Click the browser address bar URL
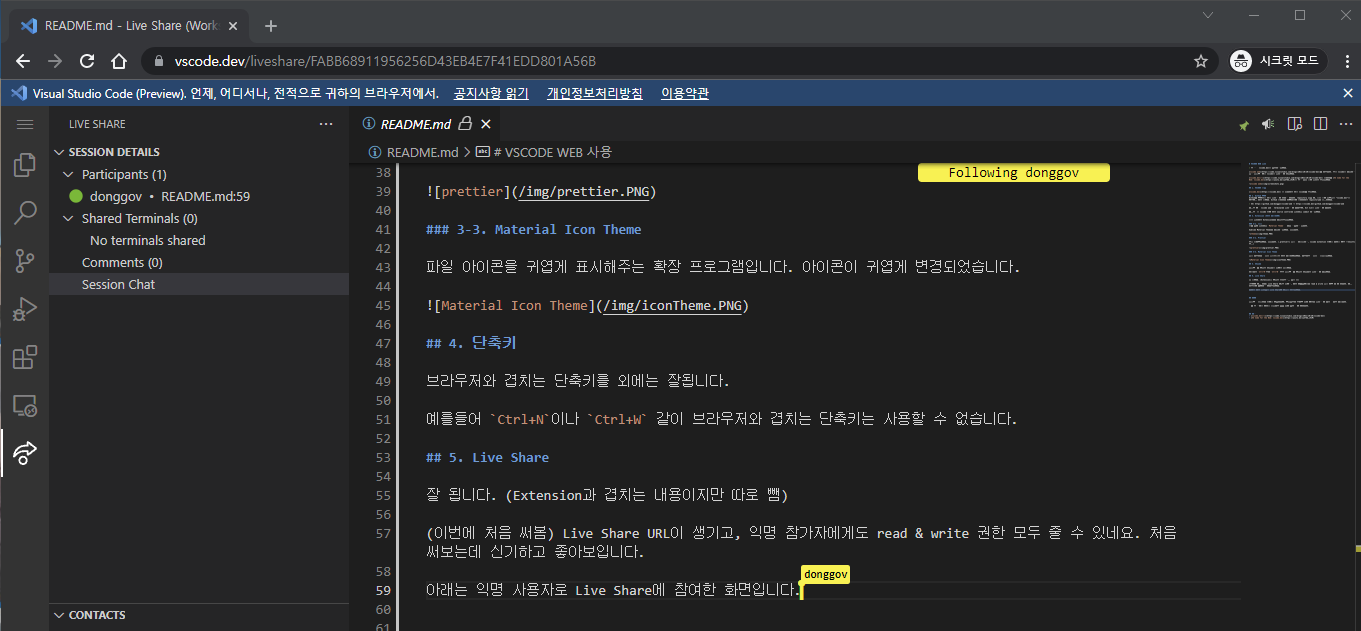This screenshot has width=1361, height=631. click(x=385, y=61)
